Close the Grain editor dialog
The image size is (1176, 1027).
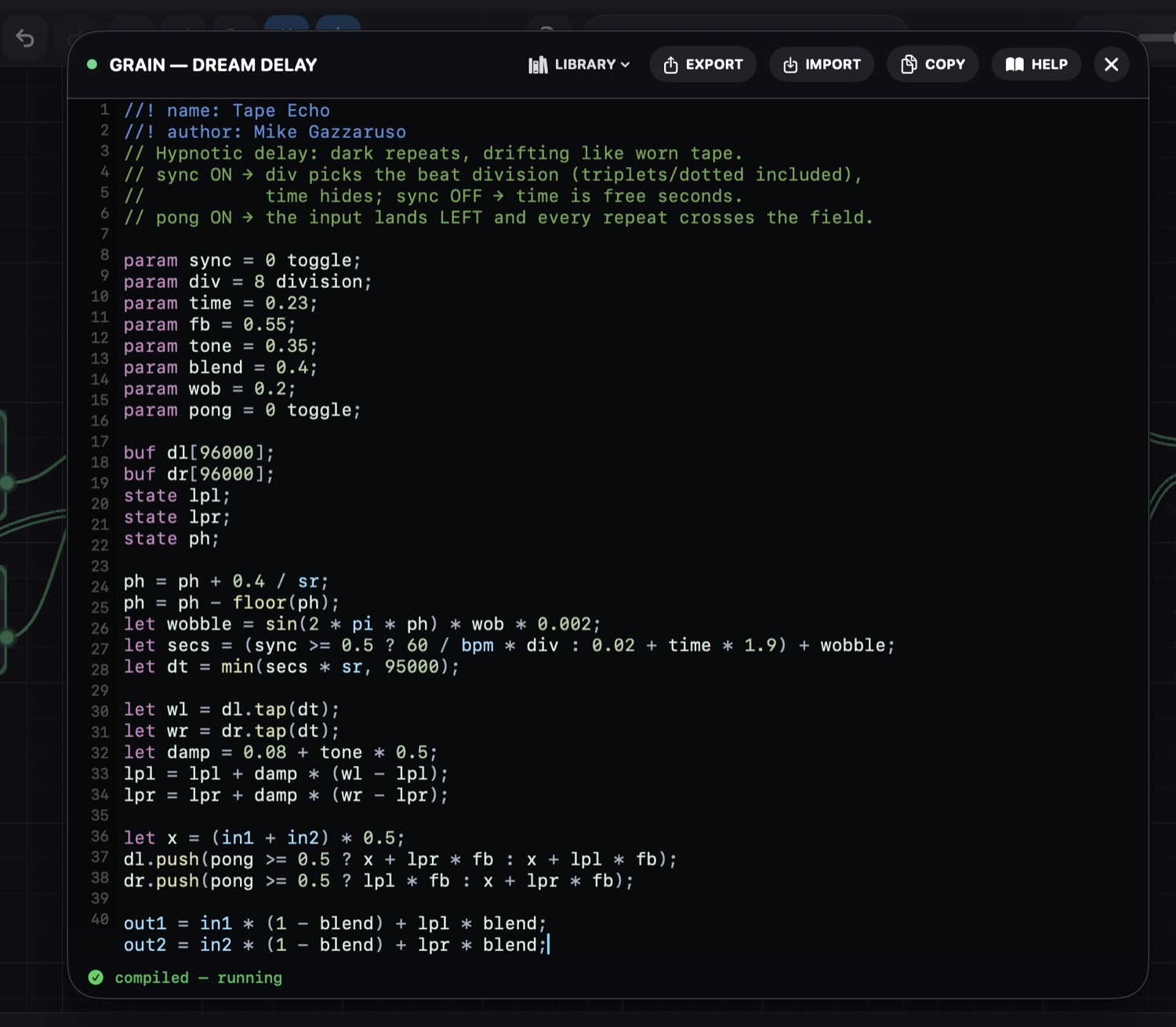[x=1111, y=64]
